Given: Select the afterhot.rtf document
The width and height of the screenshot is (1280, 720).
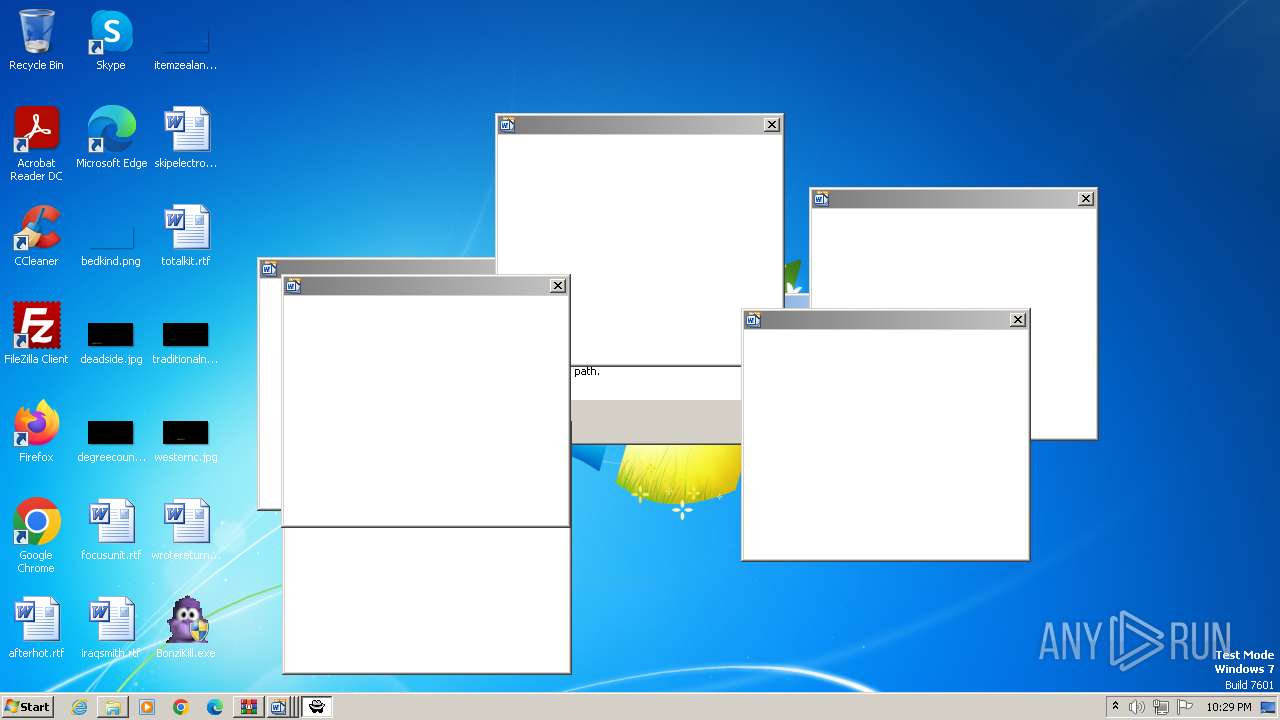Looking at the screenshot, I should (x=36, y=628).
